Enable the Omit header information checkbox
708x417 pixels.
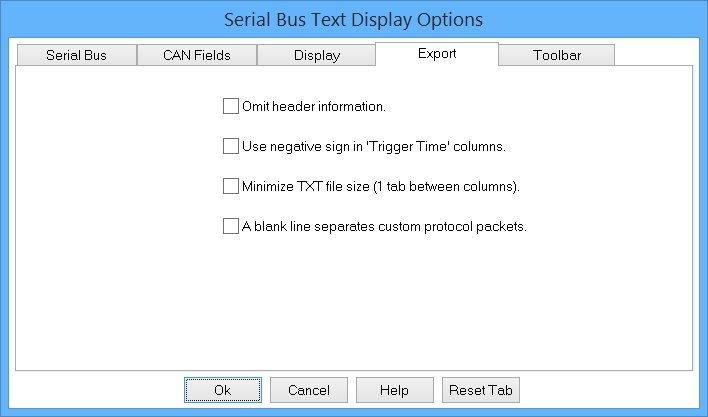(x=231, y=105)
